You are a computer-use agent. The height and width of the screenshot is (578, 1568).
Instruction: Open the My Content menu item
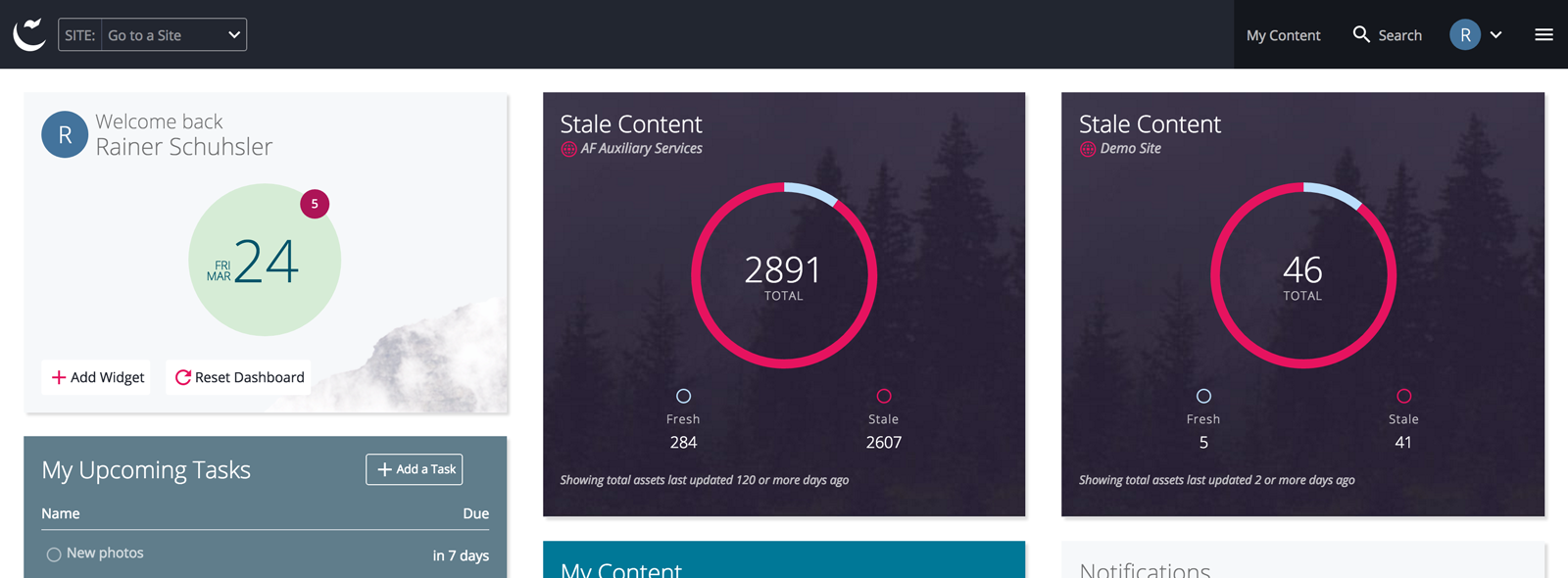[1283, 35]
